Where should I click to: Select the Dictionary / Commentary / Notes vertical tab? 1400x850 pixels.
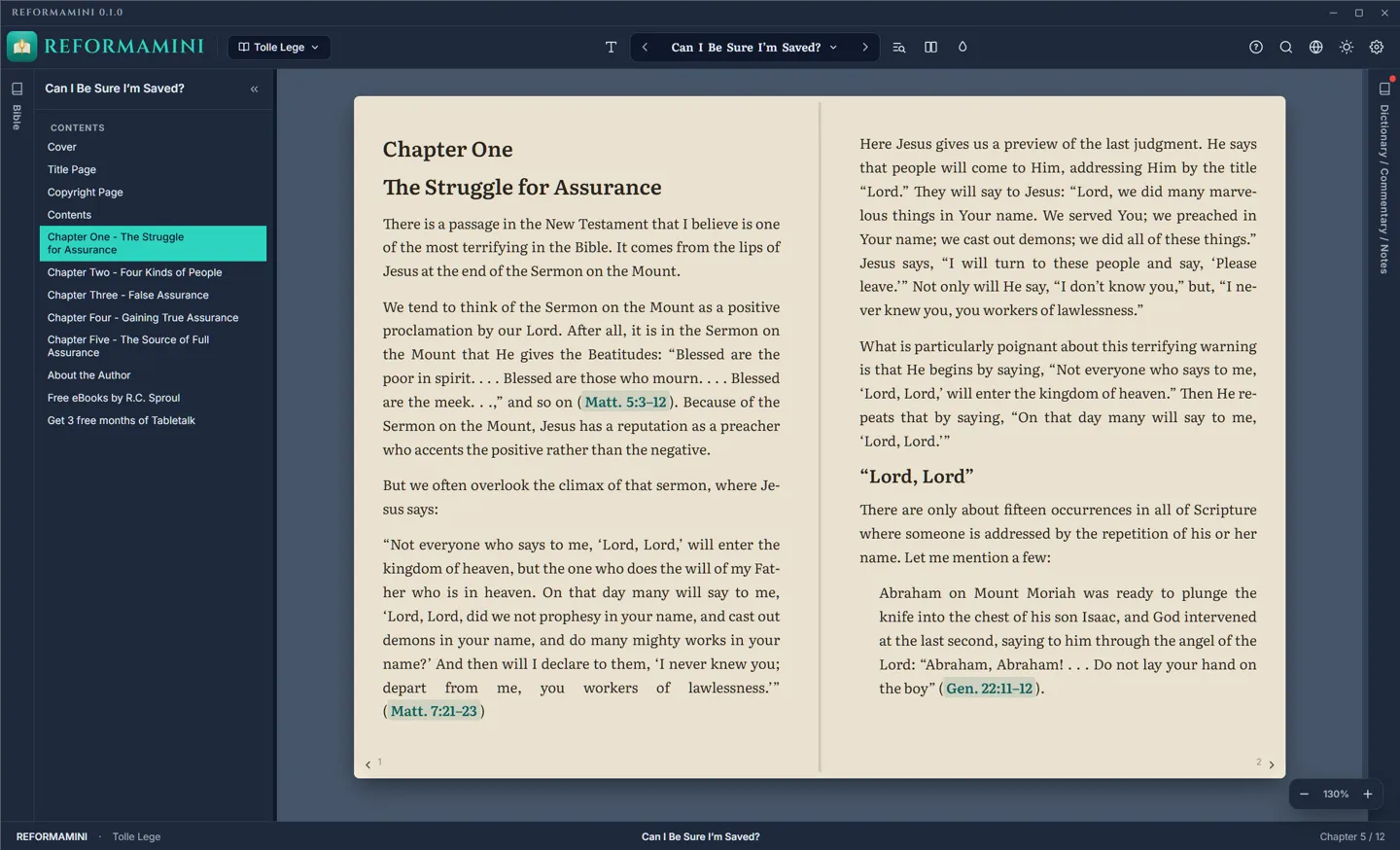click(x=1384, y=190)
